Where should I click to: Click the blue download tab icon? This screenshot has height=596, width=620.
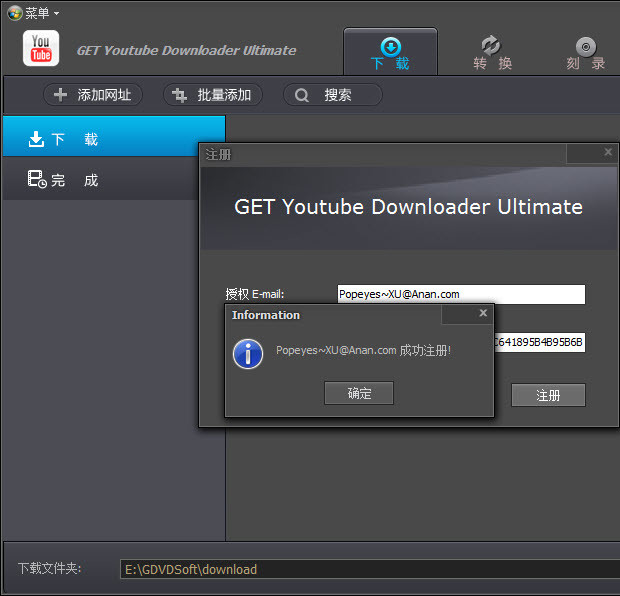point(391,47)
